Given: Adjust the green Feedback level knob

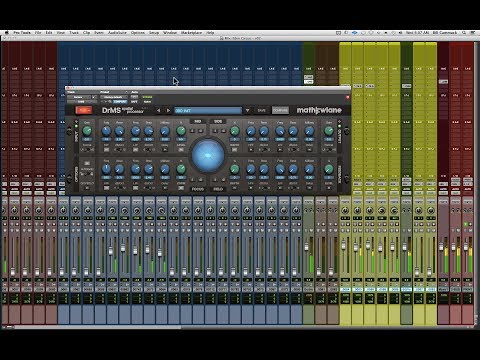Looking at the screenshot, I should click(x=328, y=169).
